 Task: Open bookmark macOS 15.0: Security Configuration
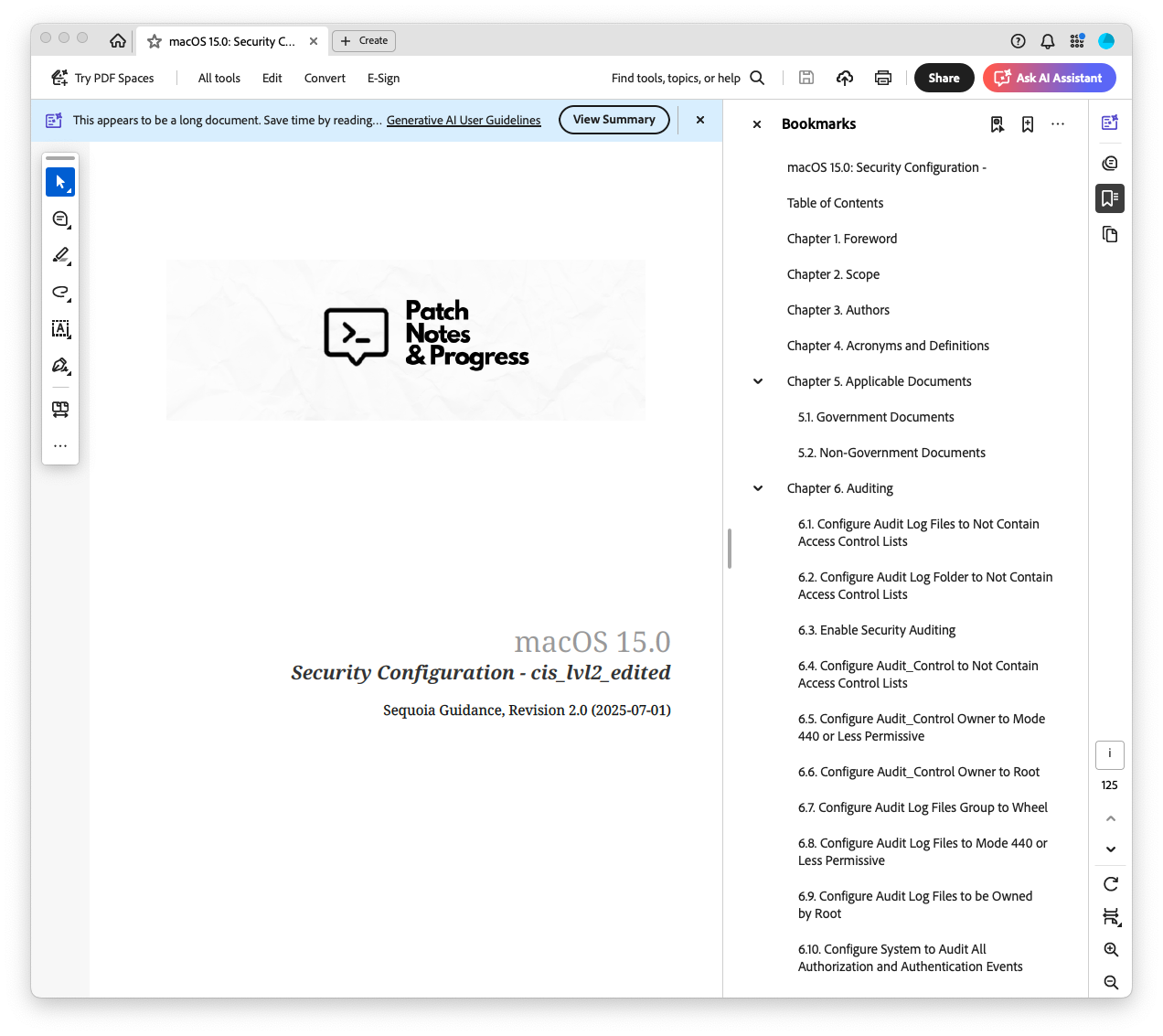886,167
